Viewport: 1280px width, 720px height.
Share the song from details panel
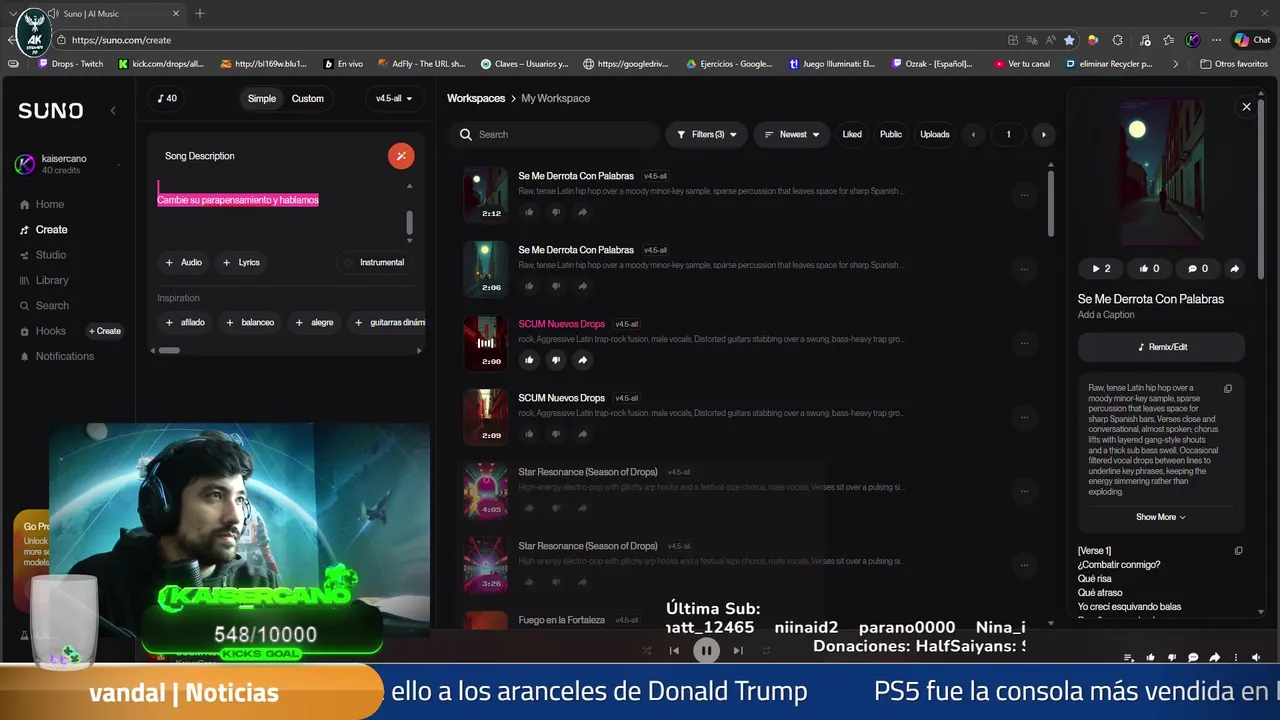point(1234,268)
